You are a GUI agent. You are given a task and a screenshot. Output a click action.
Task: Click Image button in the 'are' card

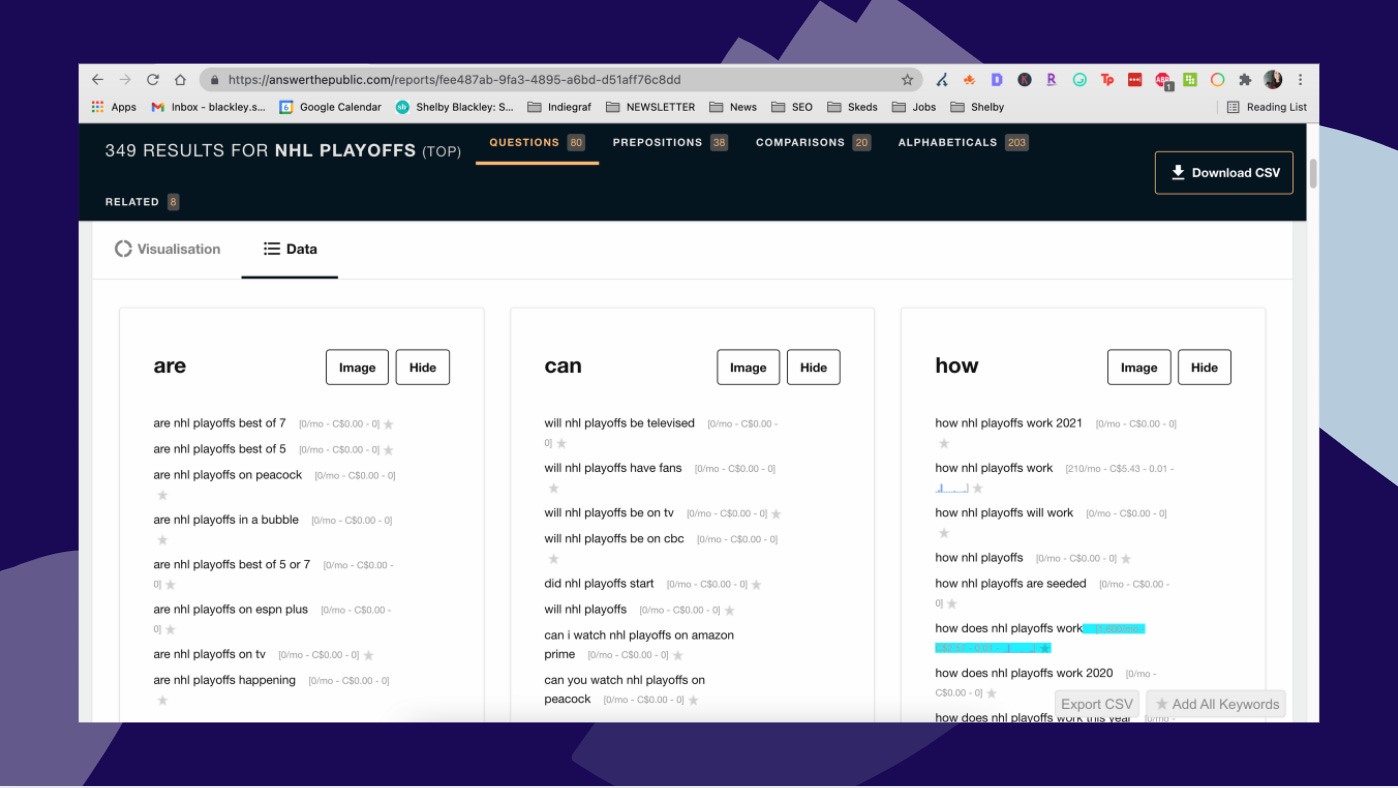tap(357, 367)
